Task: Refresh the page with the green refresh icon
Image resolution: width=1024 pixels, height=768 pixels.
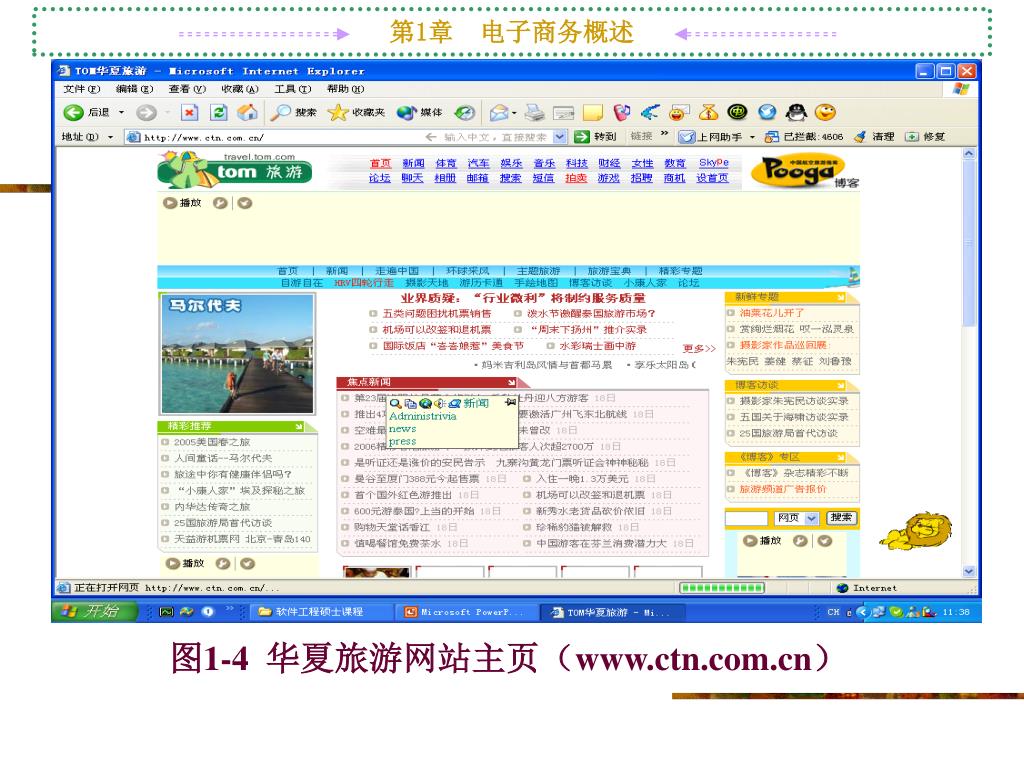Action: pos(218,113)
